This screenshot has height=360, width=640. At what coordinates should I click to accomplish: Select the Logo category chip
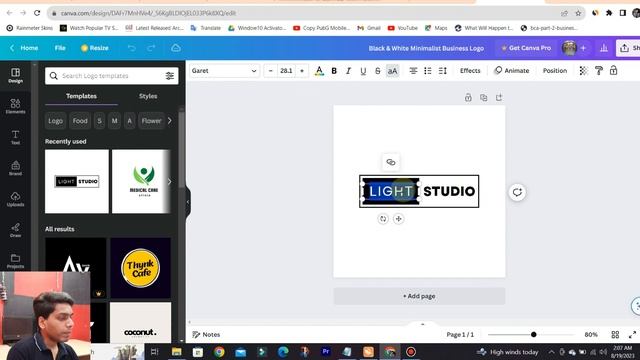click(x=56, y=121)
